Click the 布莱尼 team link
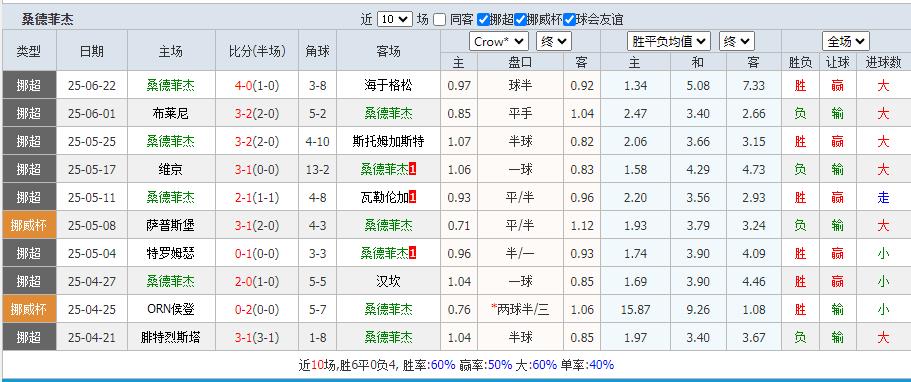This screenshot has height=382, width=911. (170, 113)
